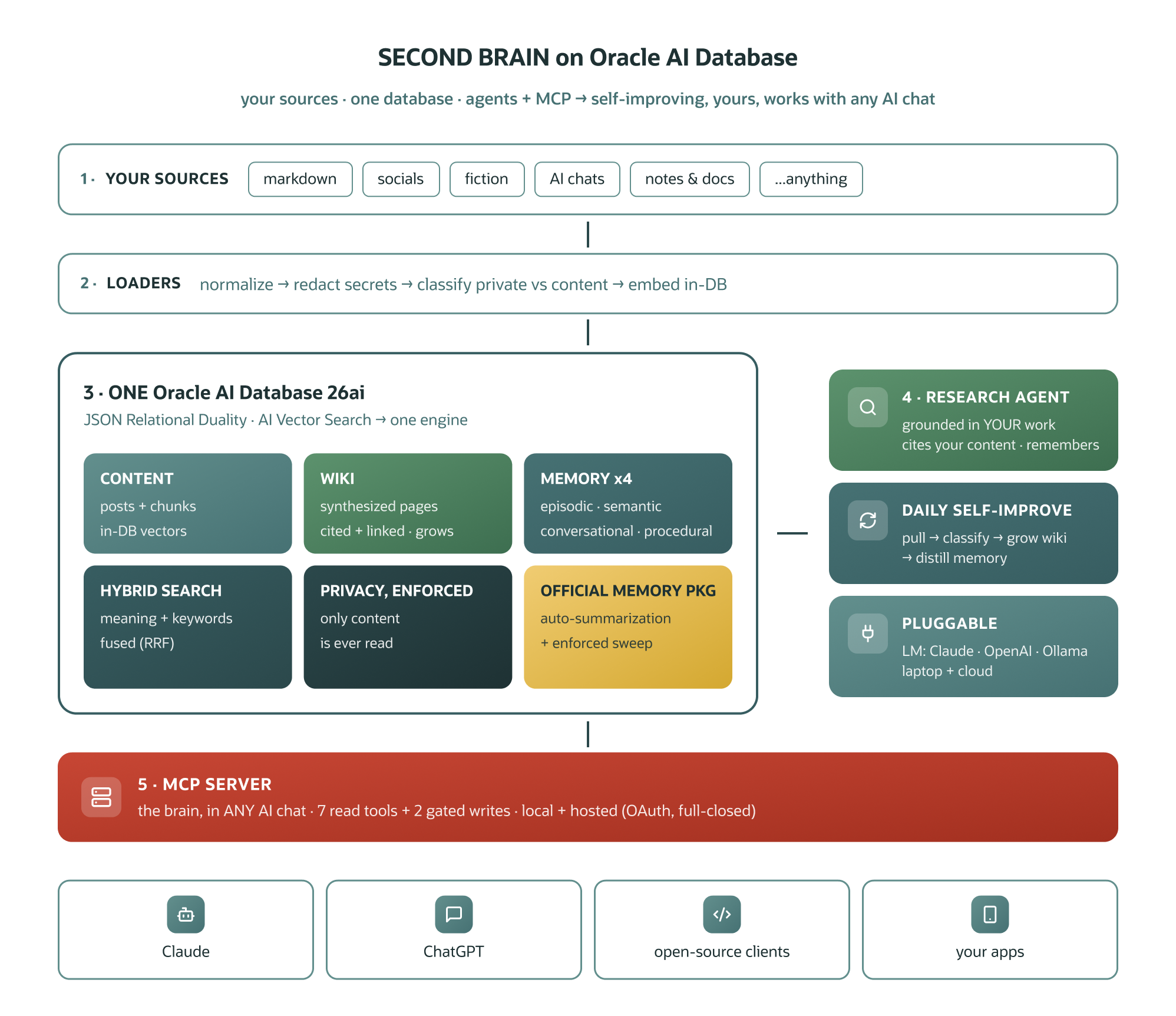Click the plug icon beside Pluggable
This screenshot has height=1016, width=1176.
tap(867, 634)
